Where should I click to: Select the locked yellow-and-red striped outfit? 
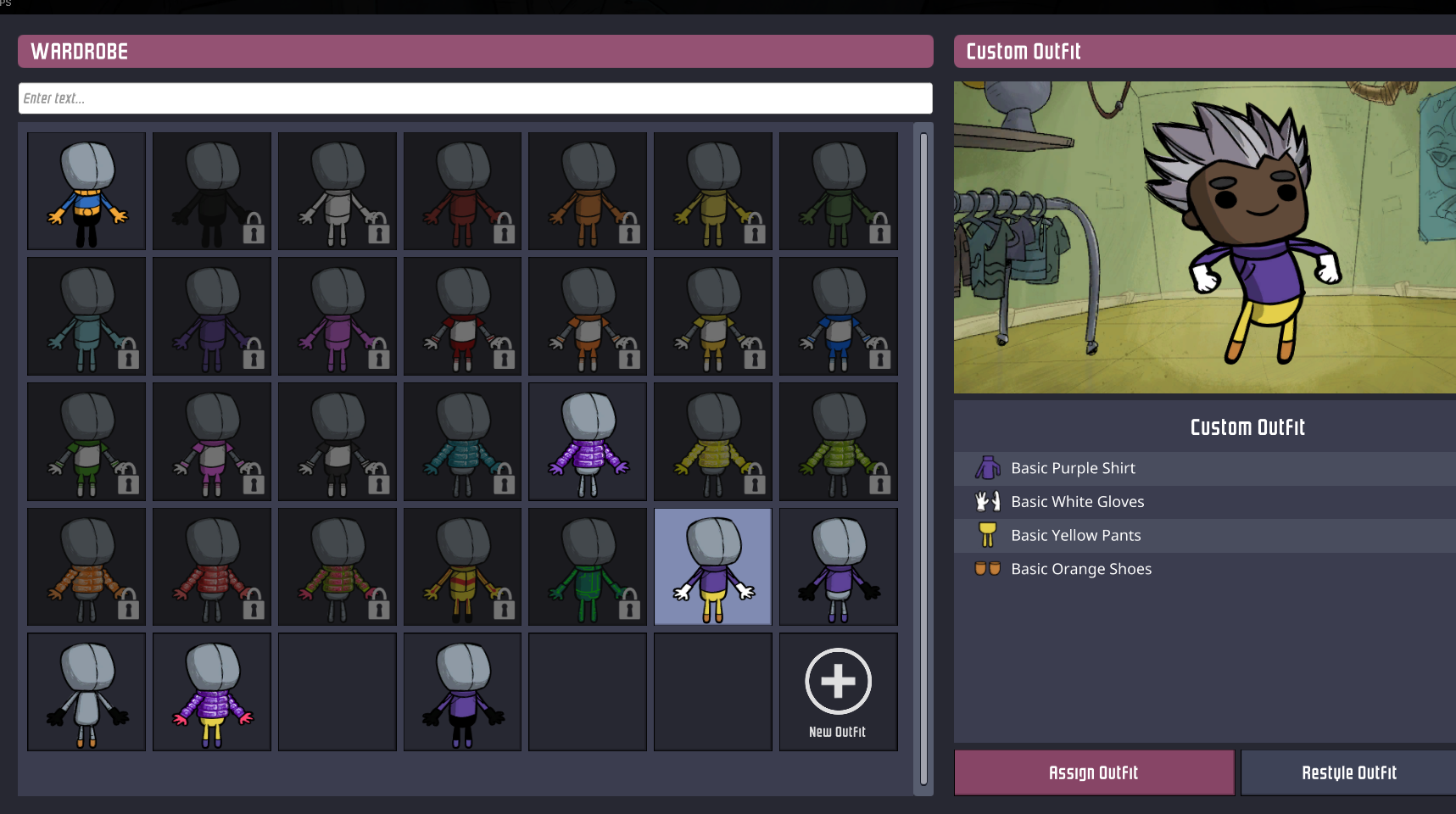tap(462, 566)
